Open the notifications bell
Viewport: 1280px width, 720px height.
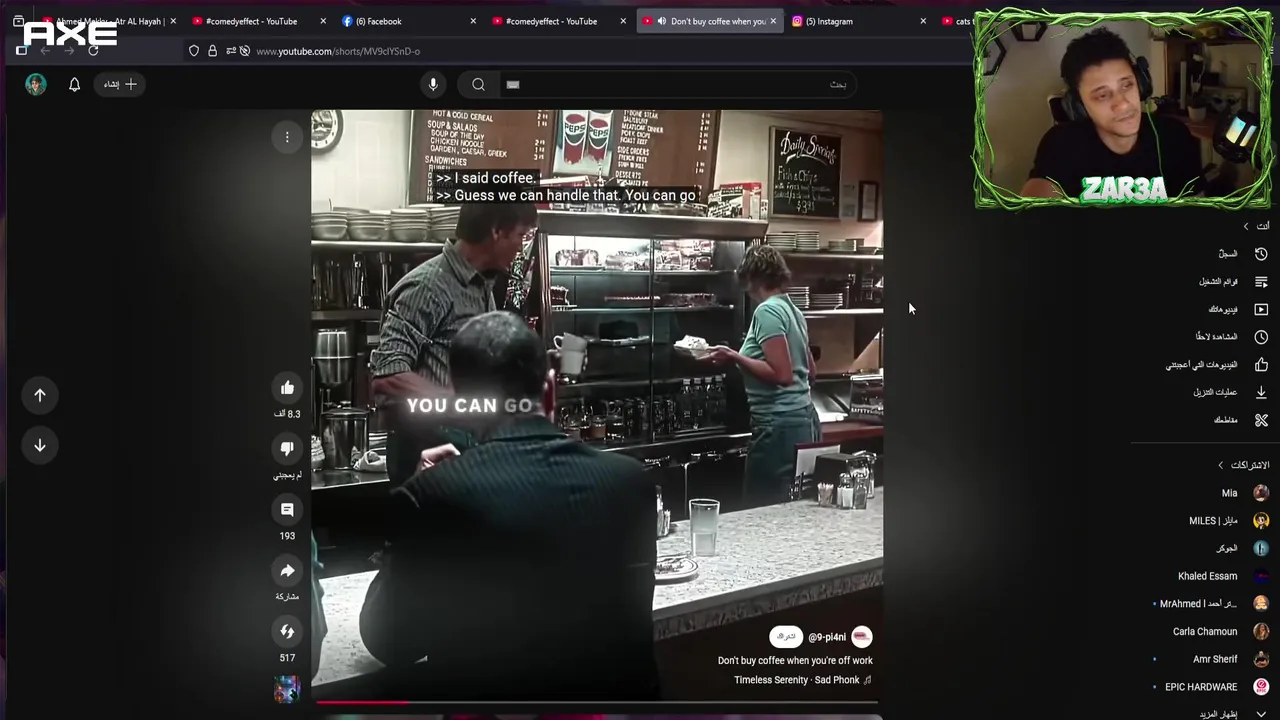[x=74, y=84]
